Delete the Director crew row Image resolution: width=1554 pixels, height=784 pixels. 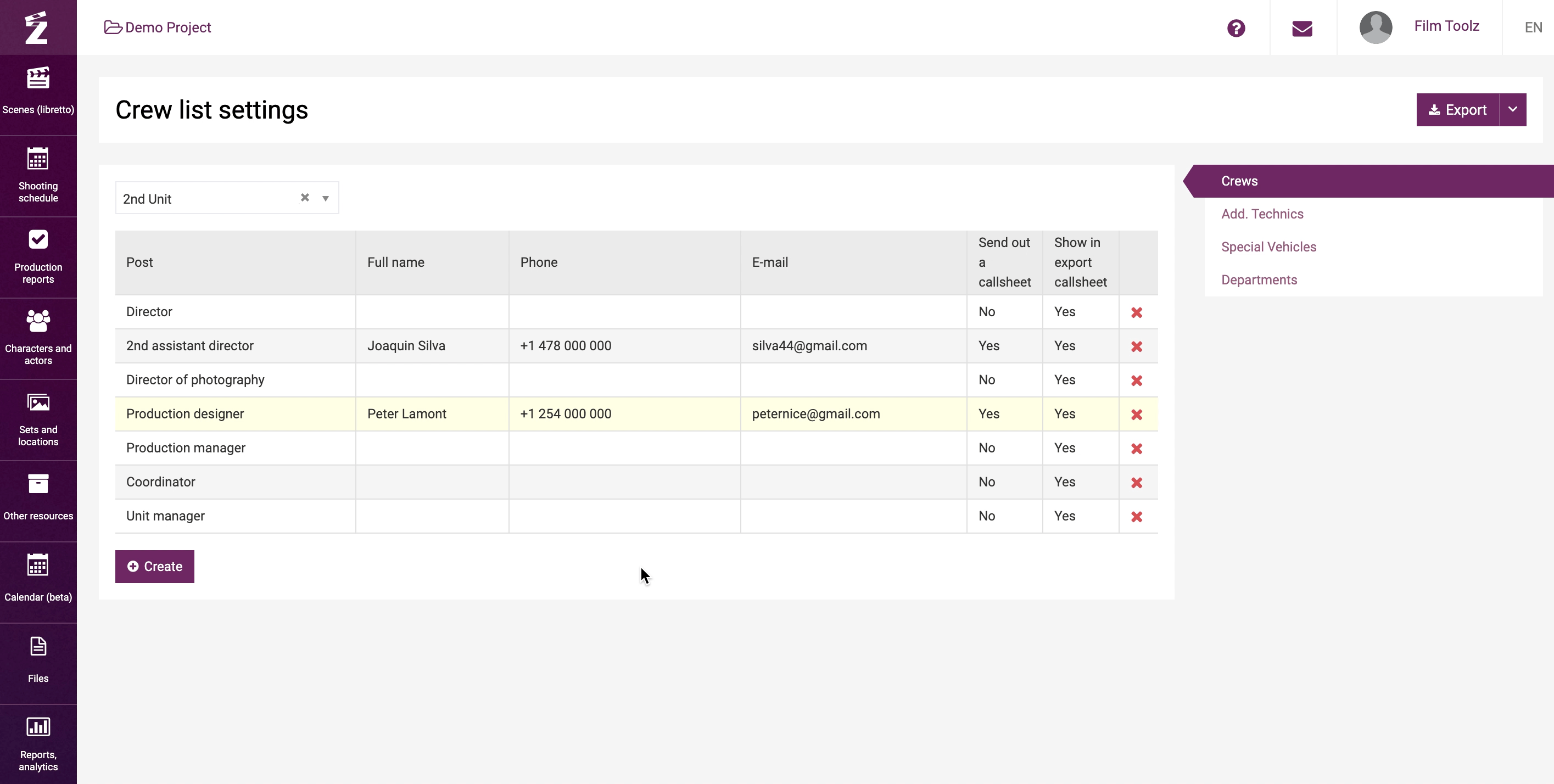coord(1137,312)
